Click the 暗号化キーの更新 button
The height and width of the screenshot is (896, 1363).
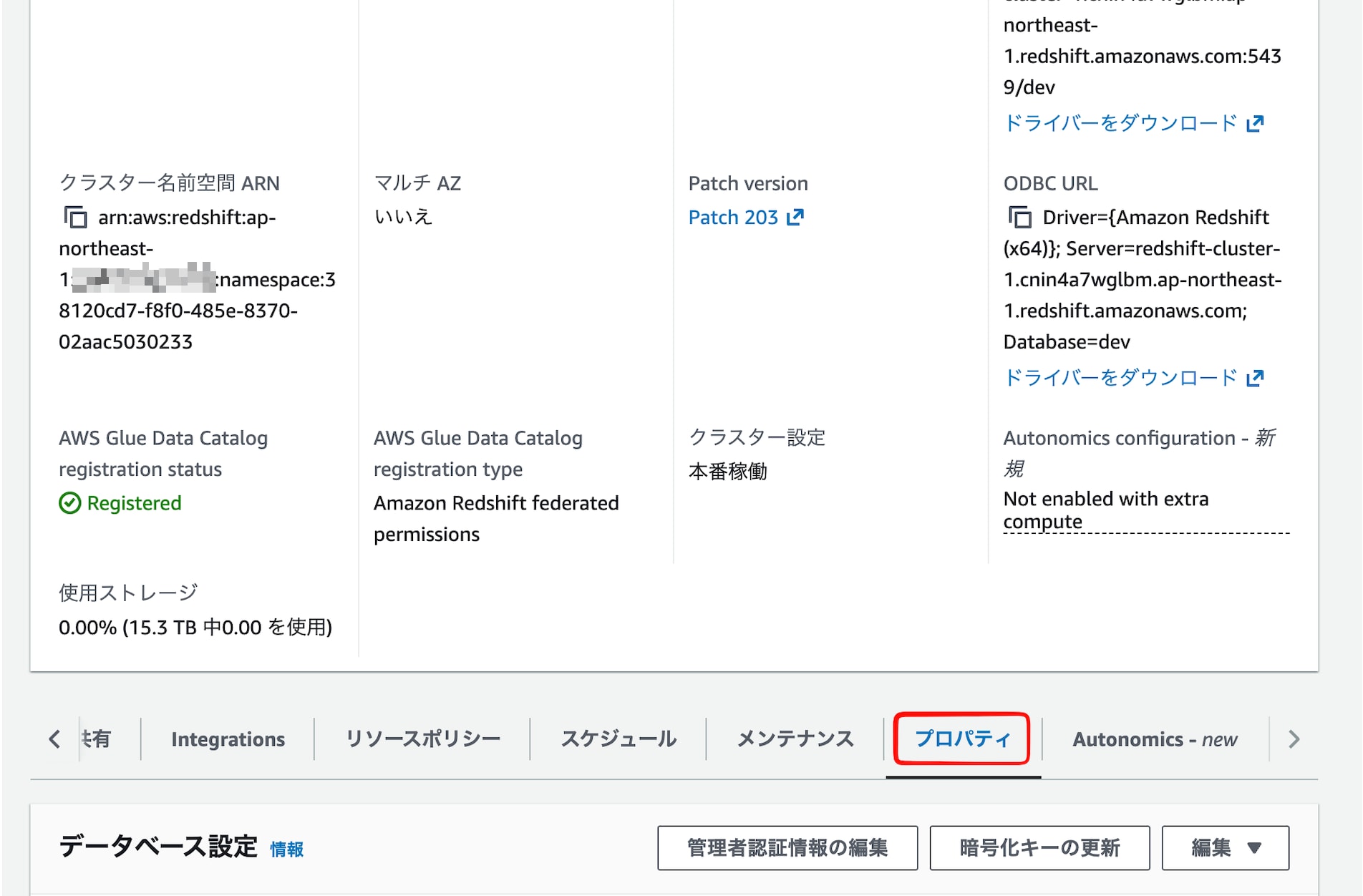[x=1039, y=848]
